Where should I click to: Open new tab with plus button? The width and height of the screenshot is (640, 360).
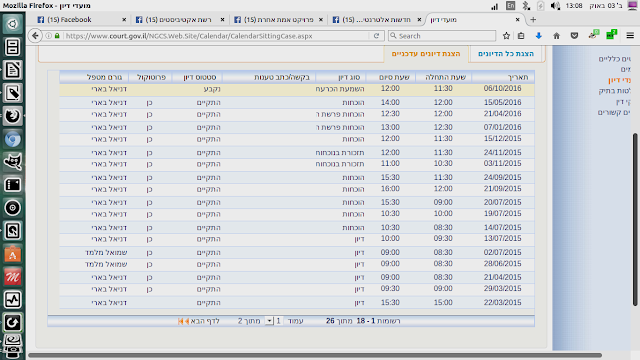[533, 20]
